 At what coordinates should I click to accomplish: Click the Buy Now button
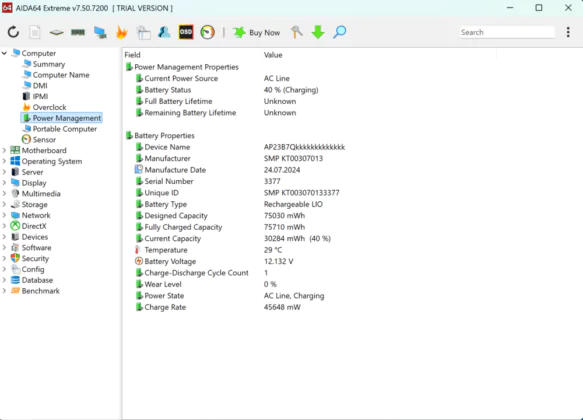click(x=257, y=33)
